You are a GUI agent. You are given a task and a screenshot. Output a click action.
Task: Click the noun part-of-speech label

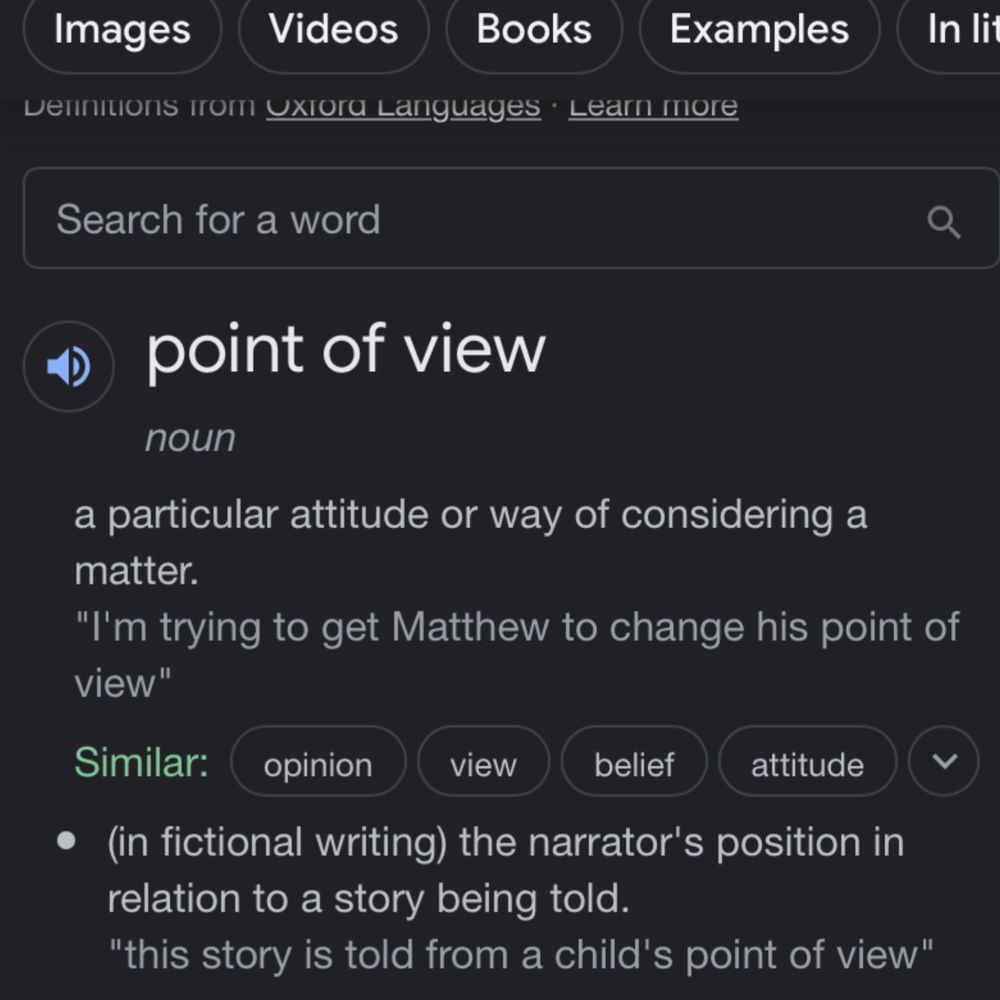[190, 438]
